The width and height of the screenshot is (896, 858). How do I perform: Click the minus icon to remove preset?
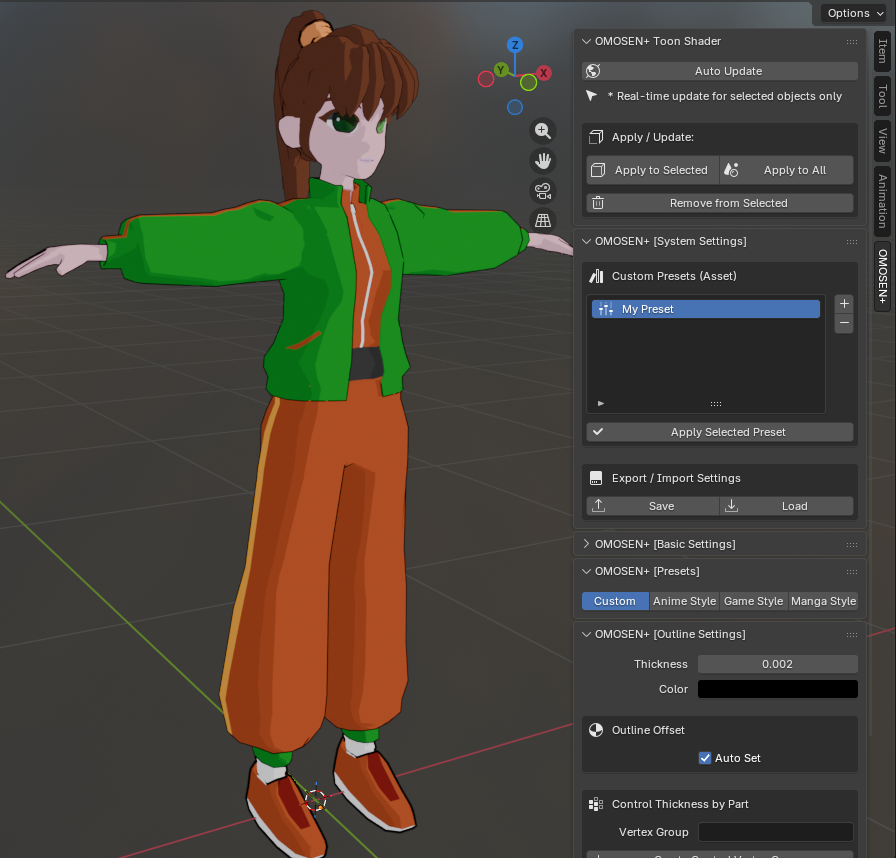point(844,323)
